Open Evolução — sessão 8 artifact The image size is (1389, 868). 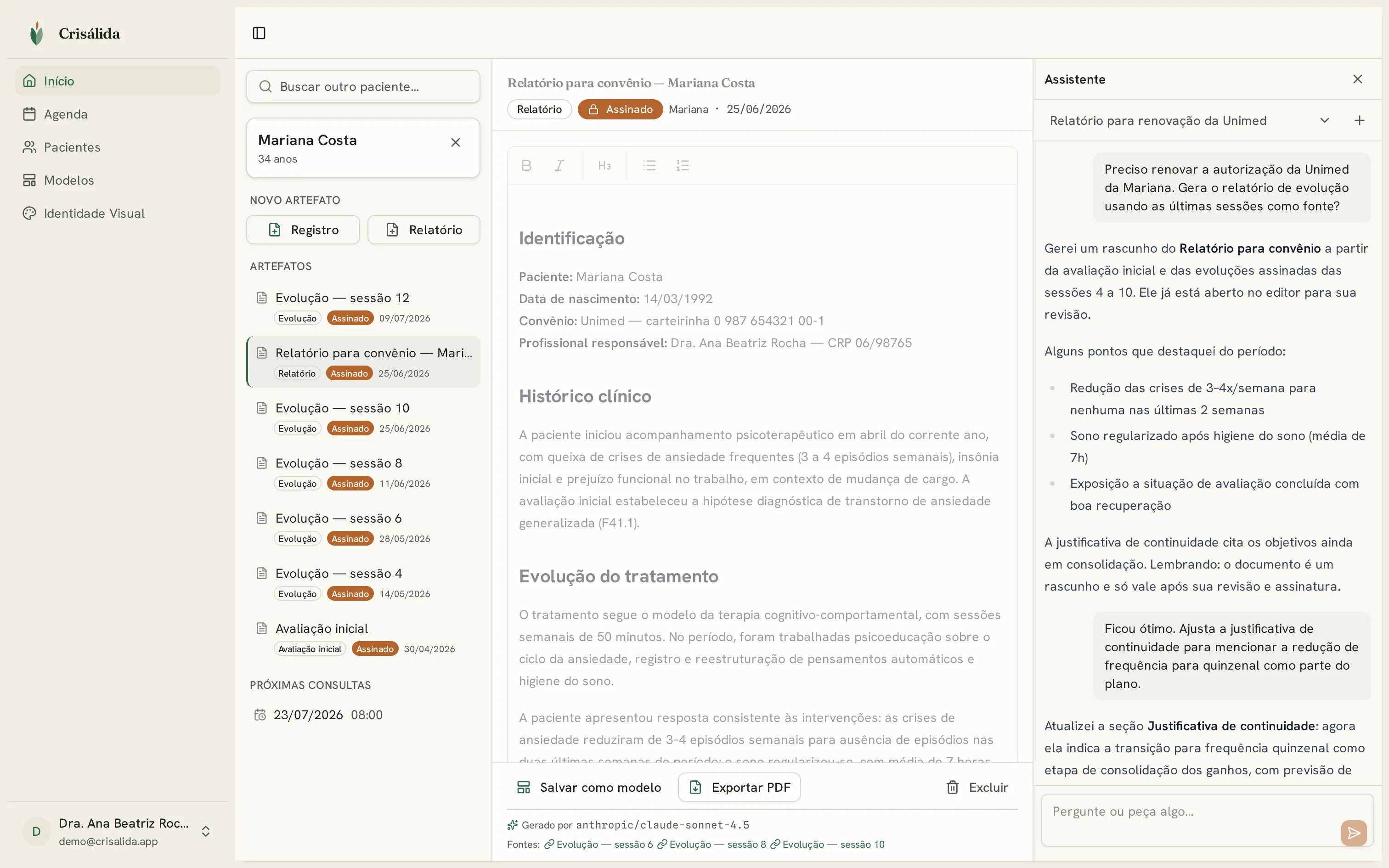[363, 473]
